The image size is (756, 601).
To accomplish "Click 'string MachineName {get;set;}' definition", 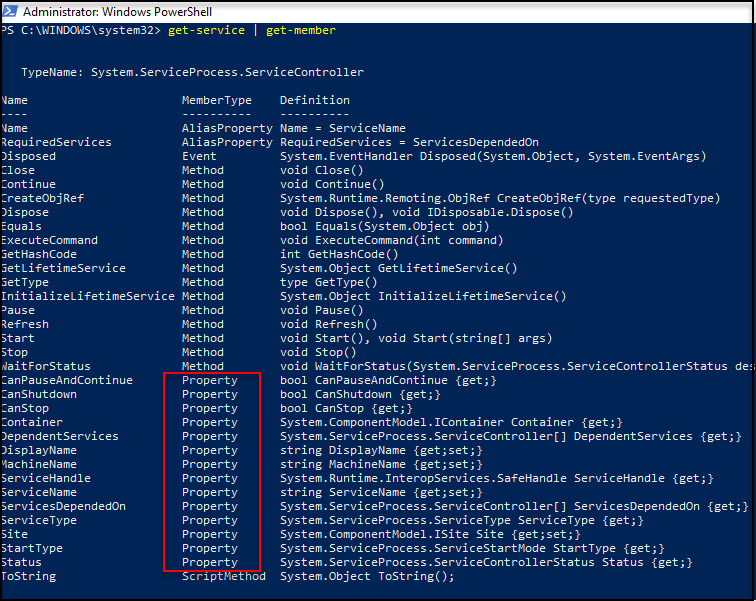I will click(381, 464).
